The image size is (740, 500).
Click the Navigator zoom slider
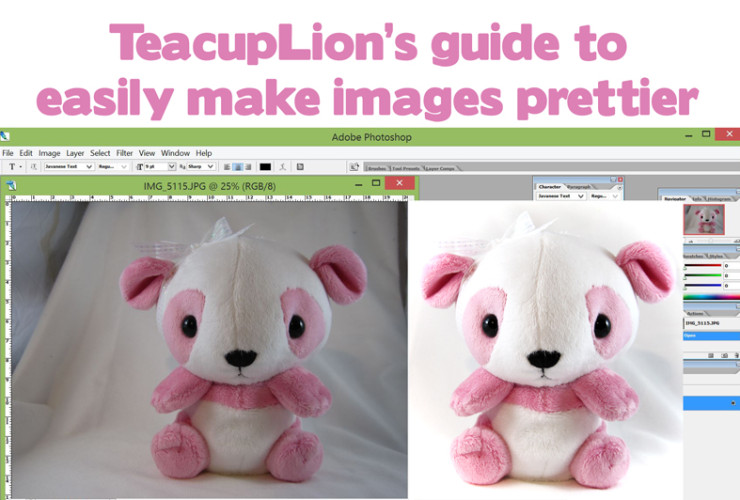point(710,241)
